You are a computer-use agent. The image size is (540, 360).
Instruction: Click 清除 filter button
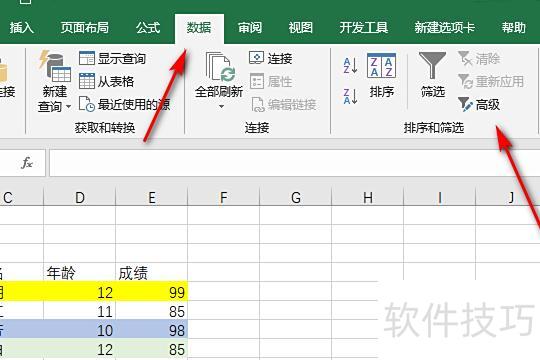(x=479, y=59)
